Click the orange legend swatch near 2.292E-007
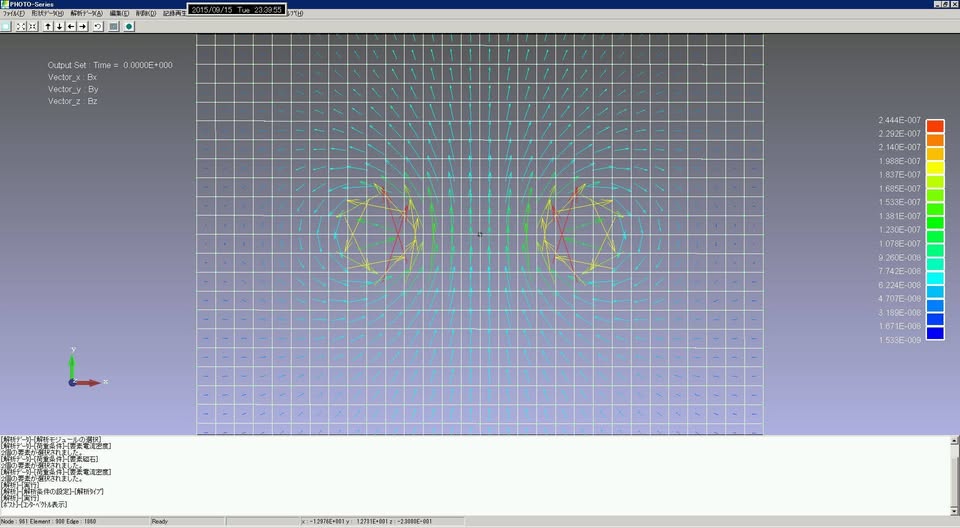The image size is (960, 528). [935, 140]
